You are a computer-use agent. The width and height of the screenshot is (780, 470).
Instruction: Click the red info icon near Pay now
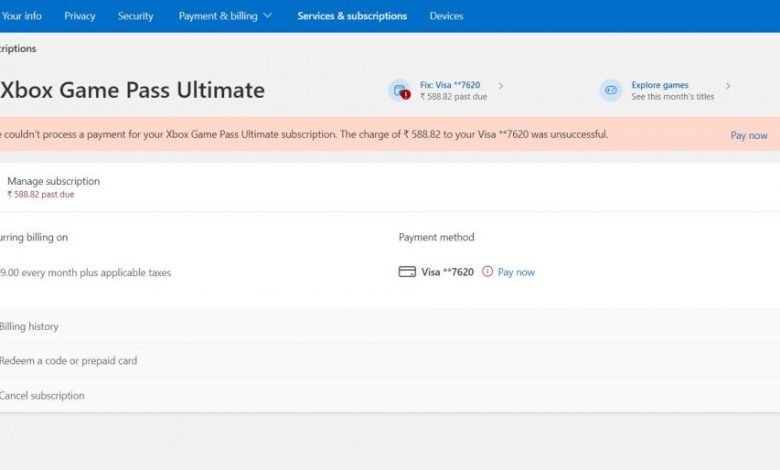tap(488, 272)
